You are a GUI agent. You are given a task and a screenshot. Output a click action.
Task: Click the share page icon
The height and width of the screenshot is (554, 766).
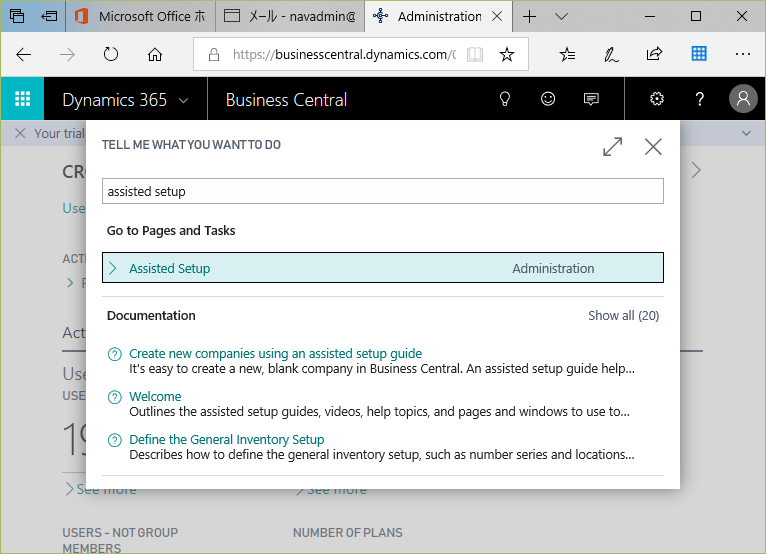pyautogui.click(x=655, y=54)
